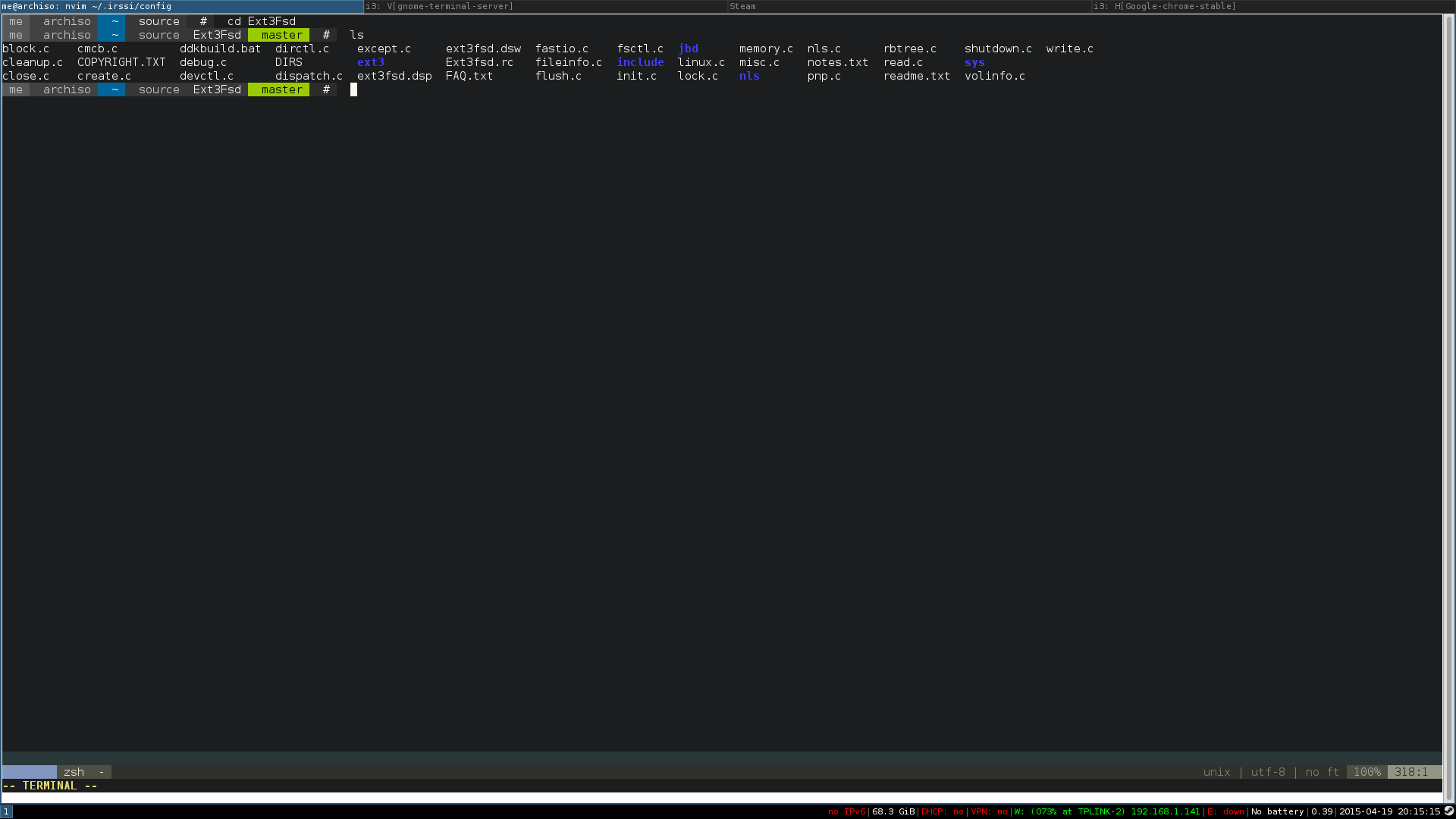This screenshot has height=819, width=1456.
Task: Click the file name FAQ.txt
Action: [469, 76]
